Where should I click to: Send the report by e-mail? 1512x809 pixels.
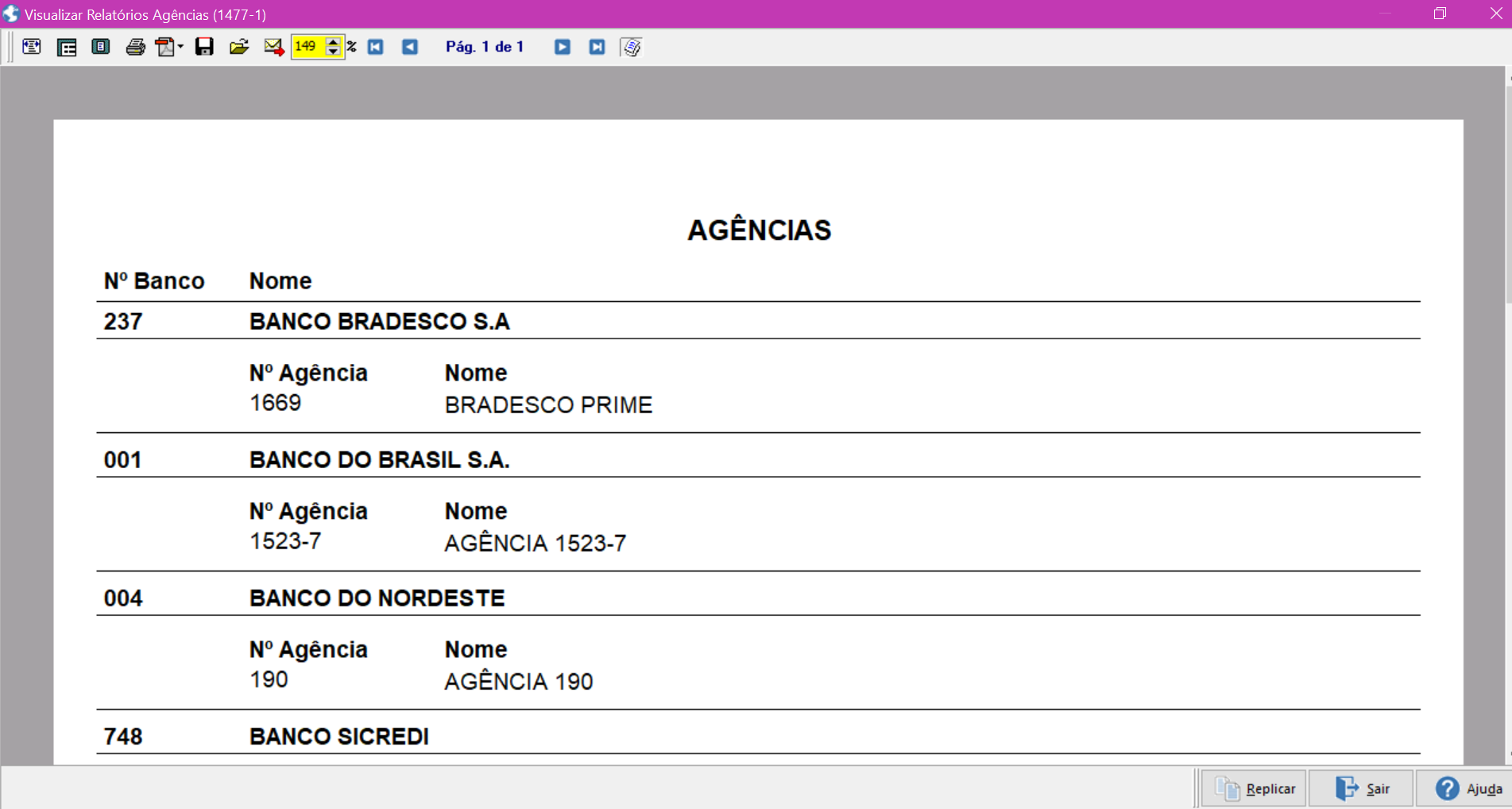(273, 47)
